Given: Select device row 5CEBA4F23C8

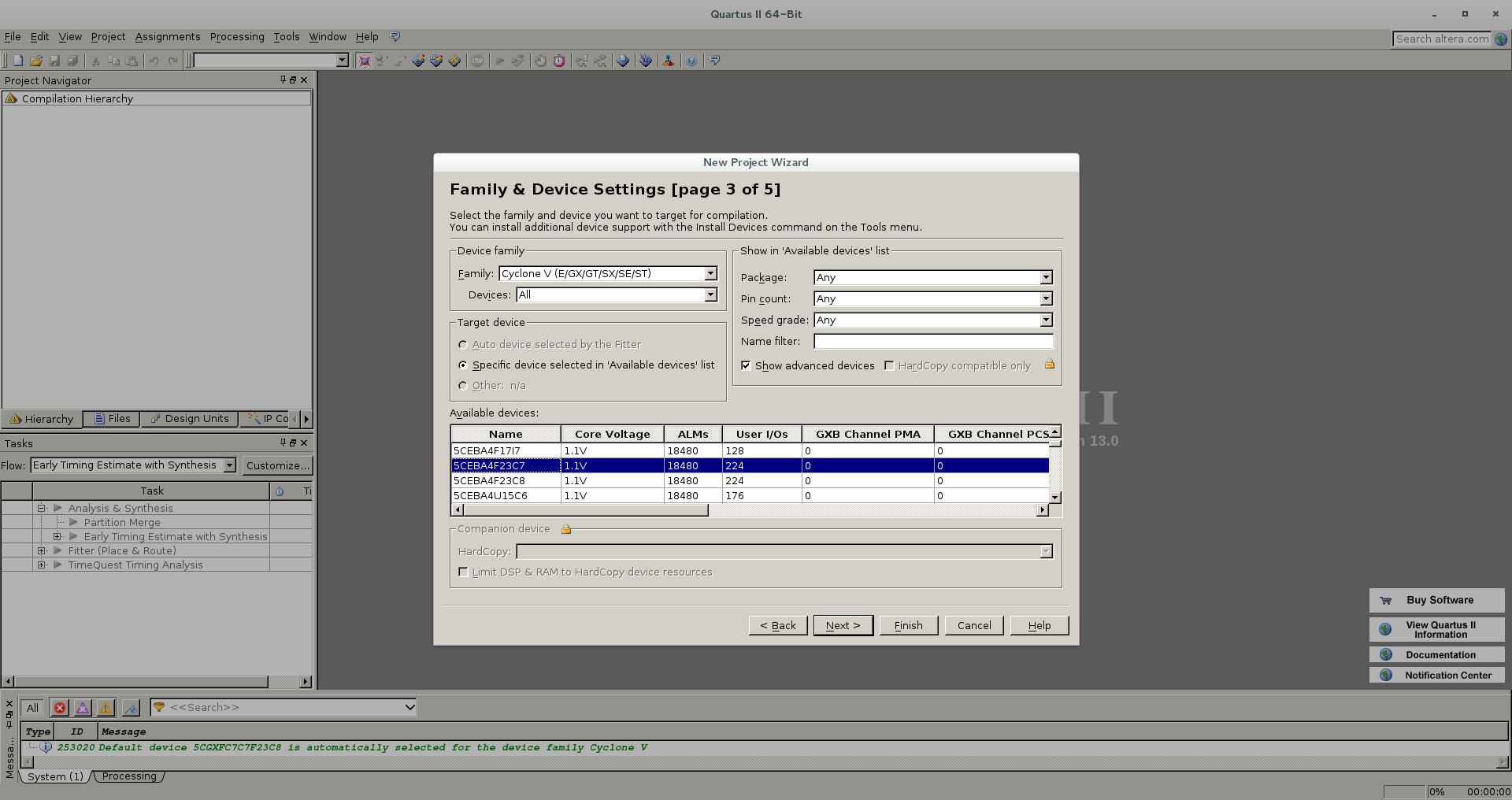Looking at the screenshot, I should pos(750,480).
